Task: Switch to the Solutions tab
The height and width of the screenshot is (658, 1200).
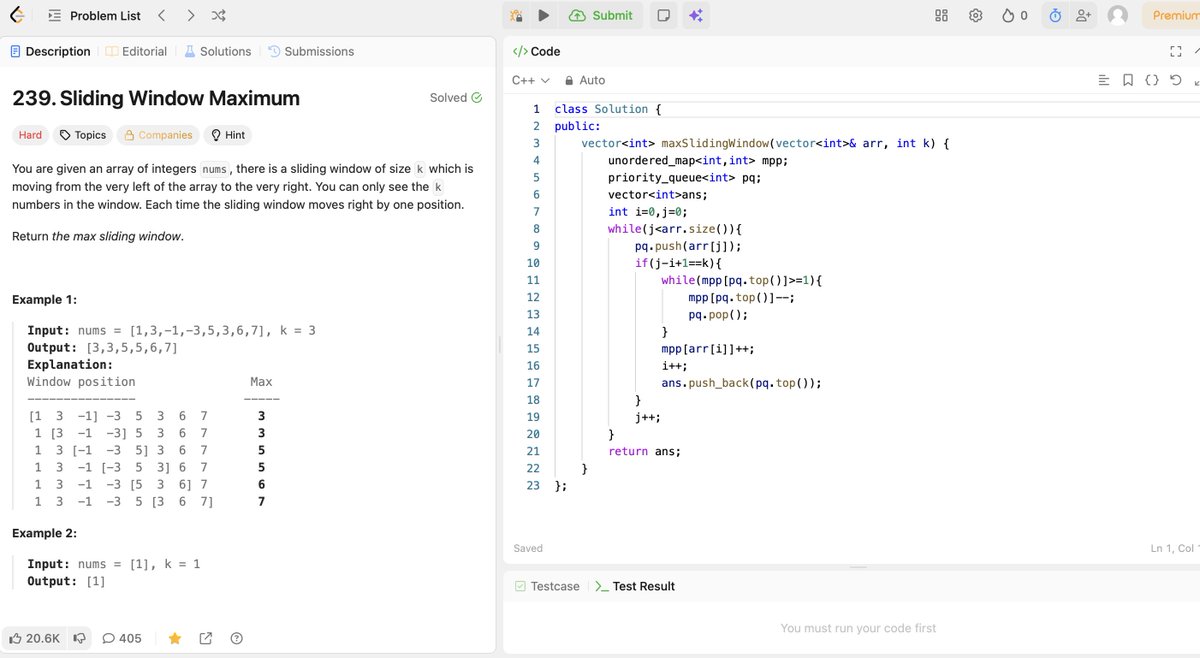Action: [217, 51]
